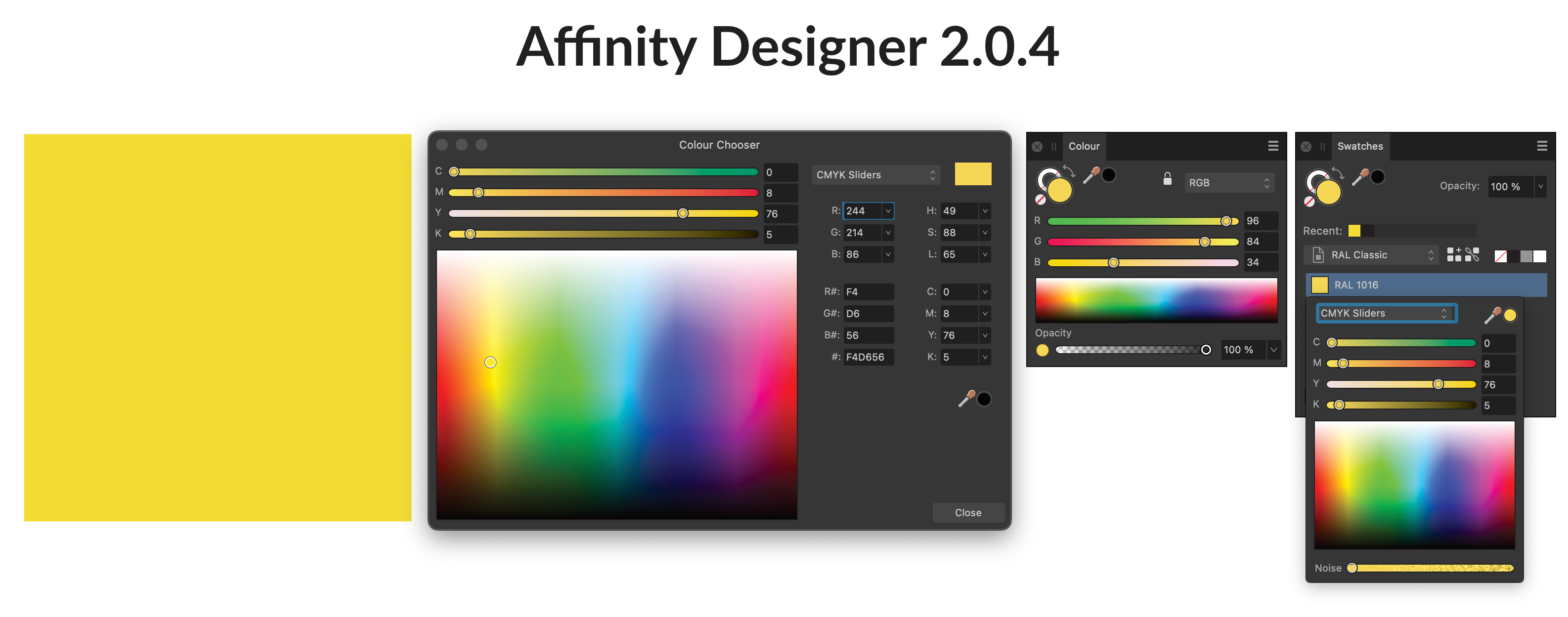1568x617 pixels.
Task: Select the RAL 1016 swatch row
Action: pyautogui.click(x=1426, y=285)
